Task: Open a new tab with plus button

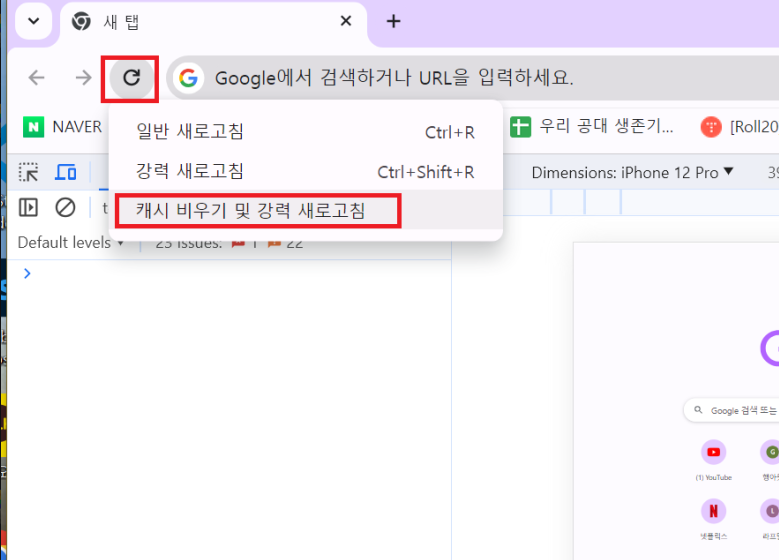Action: [x=393, y=21]
